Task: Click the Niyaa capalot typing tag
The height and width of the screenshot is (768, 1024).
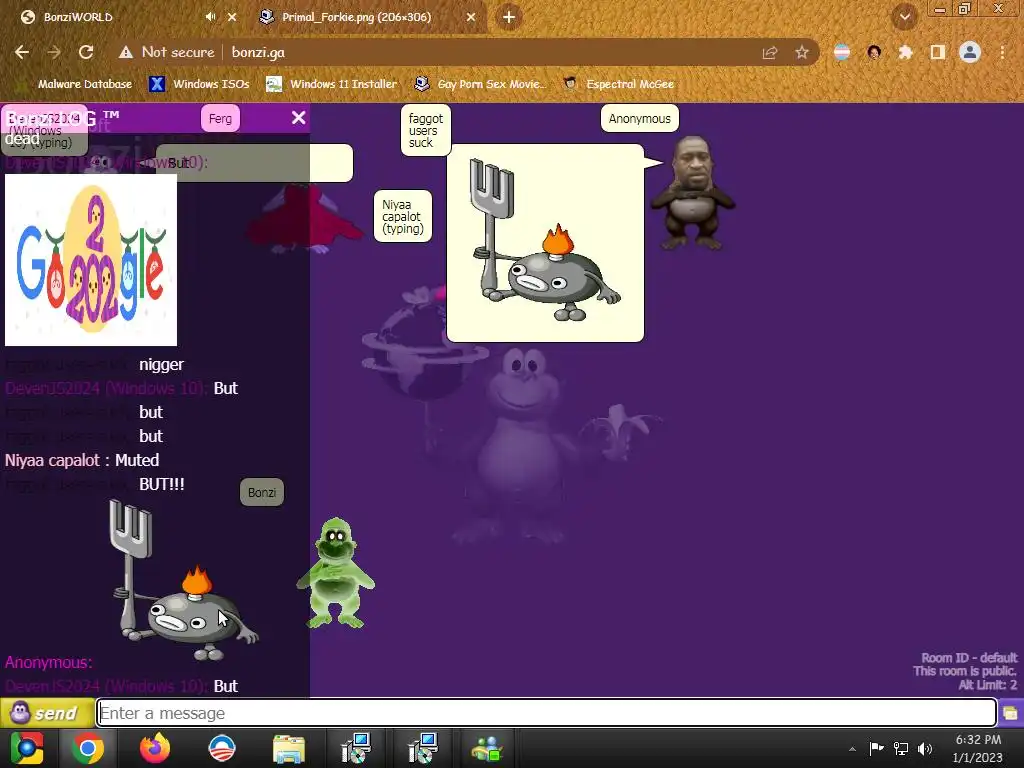Action: point(403,216)
